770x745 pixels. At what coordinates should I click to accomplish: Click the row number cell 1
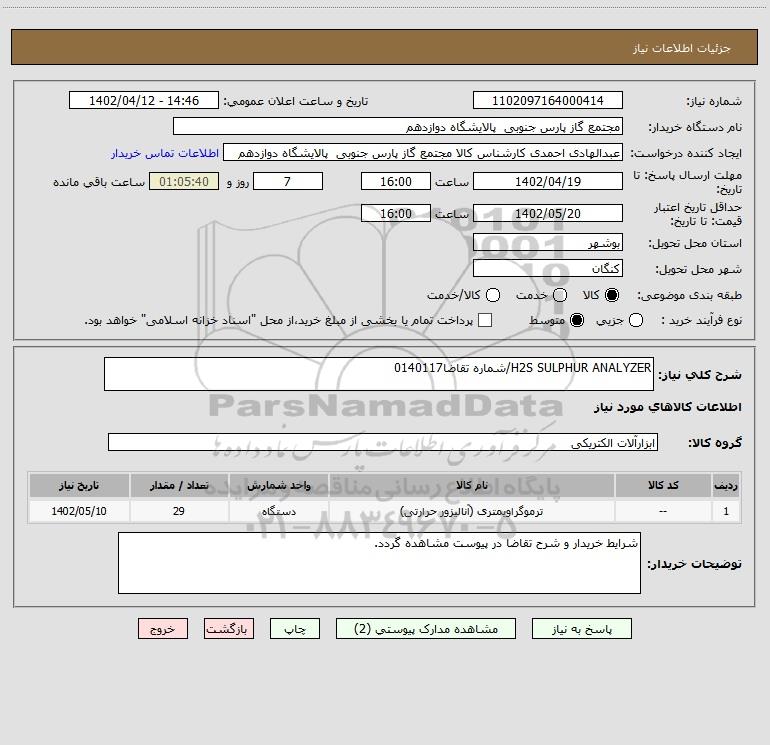(x=726, y=511)
